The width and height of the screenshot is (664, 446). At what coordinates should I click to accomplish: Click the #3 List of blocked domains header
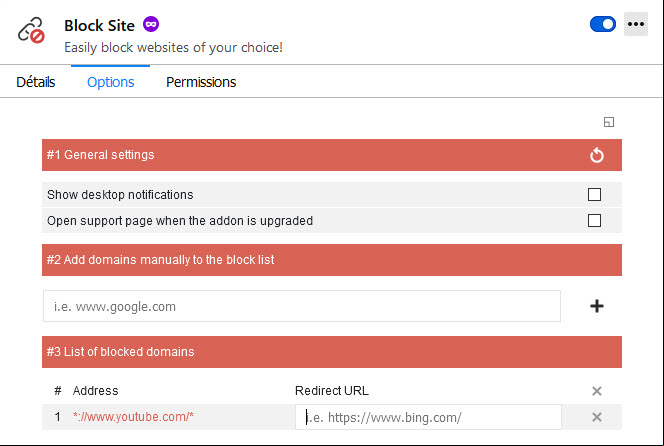[x=332, y=352]
